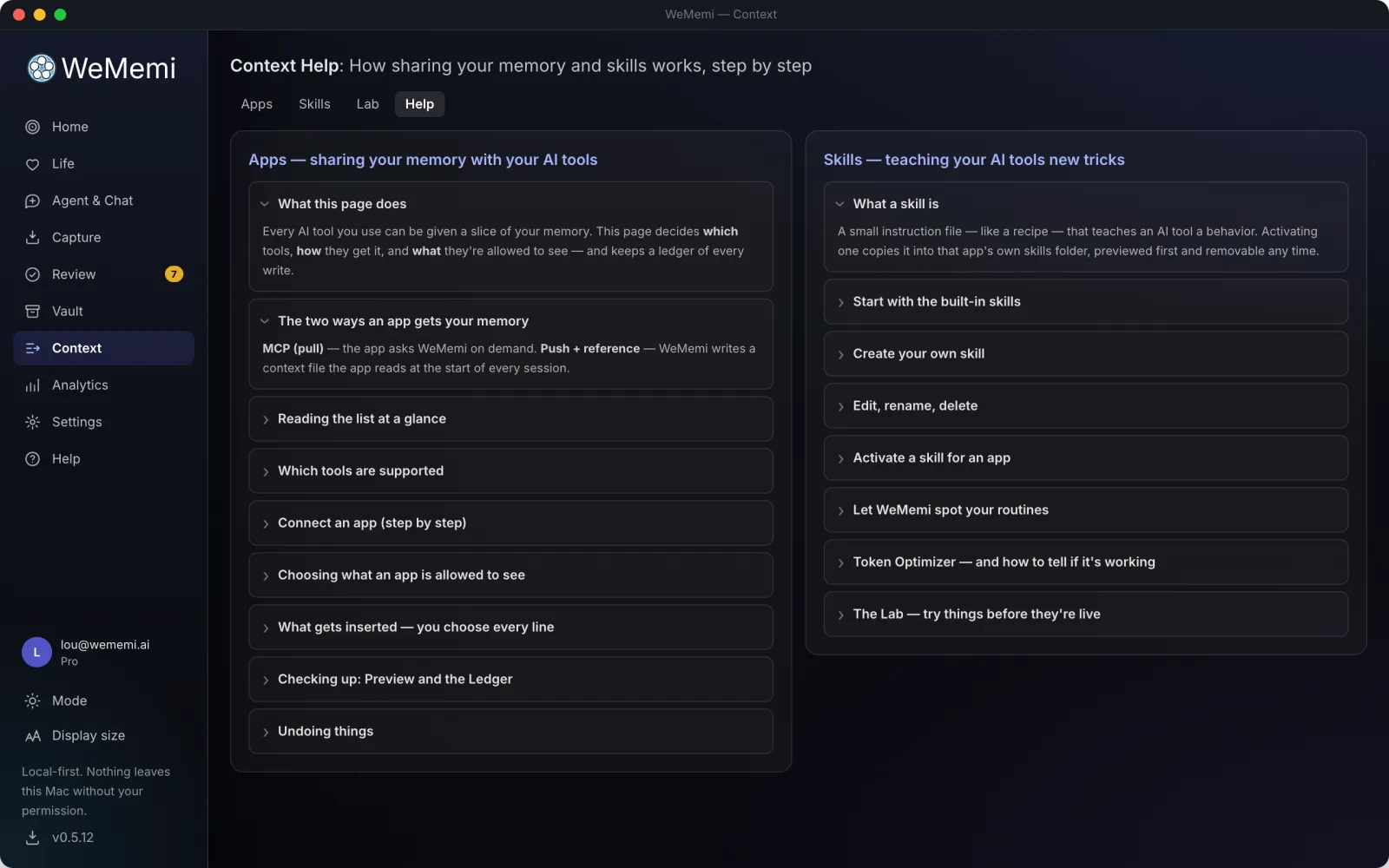
Task: Open Help question mark icon
Action: coord(32,459)
